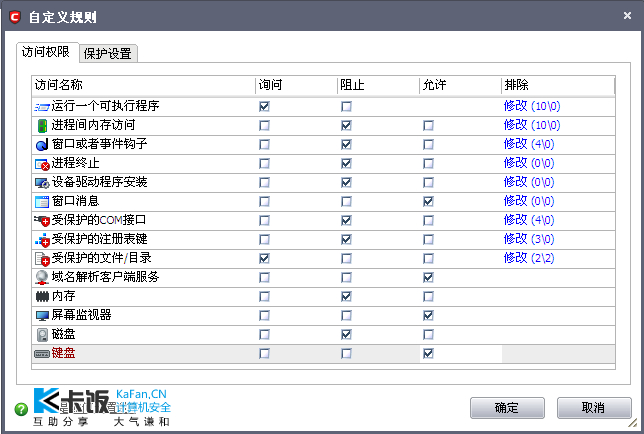Click the icon beside 受保护的文件/目录
Image resolution: width=644 pixels, height=434 pixels.
tap(42, 259)
